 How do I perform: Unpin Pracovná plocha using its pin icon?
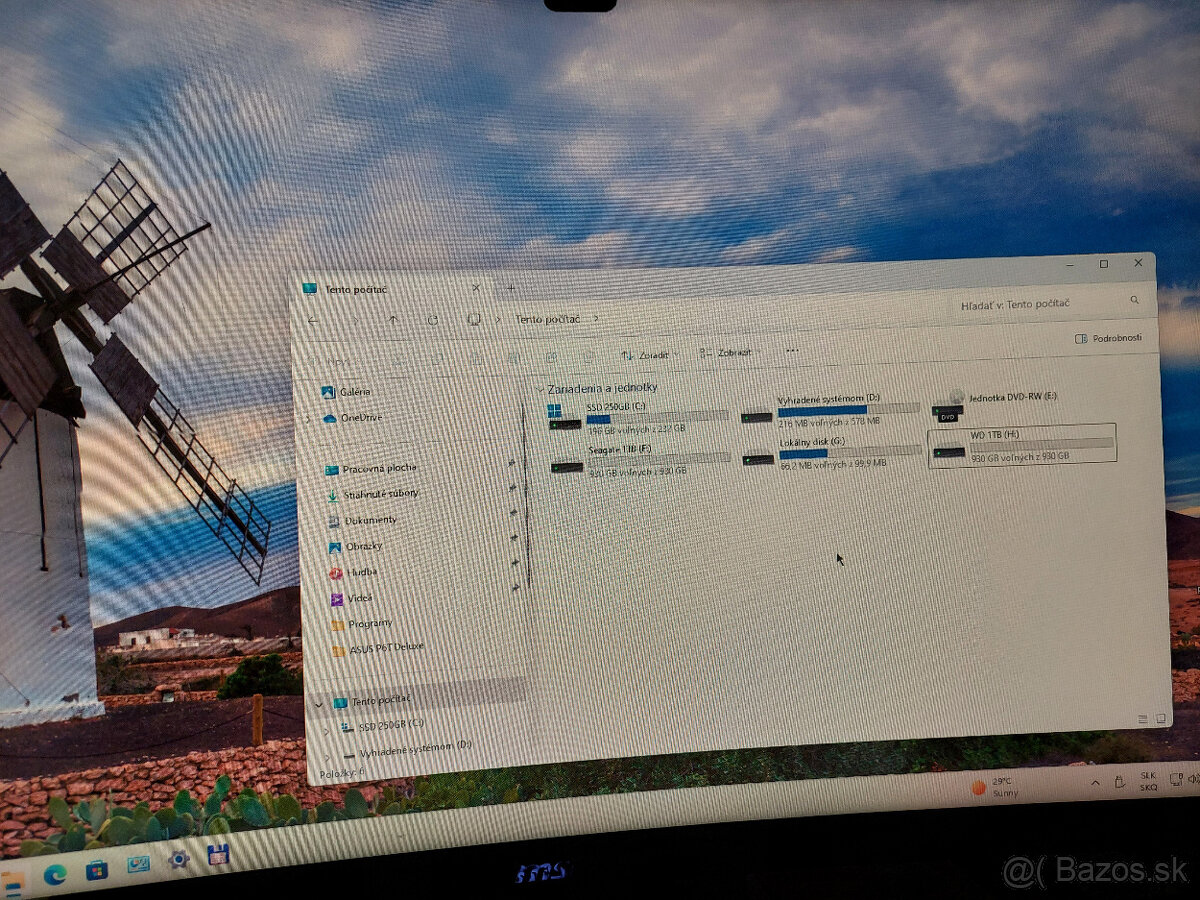click(512, 463)
